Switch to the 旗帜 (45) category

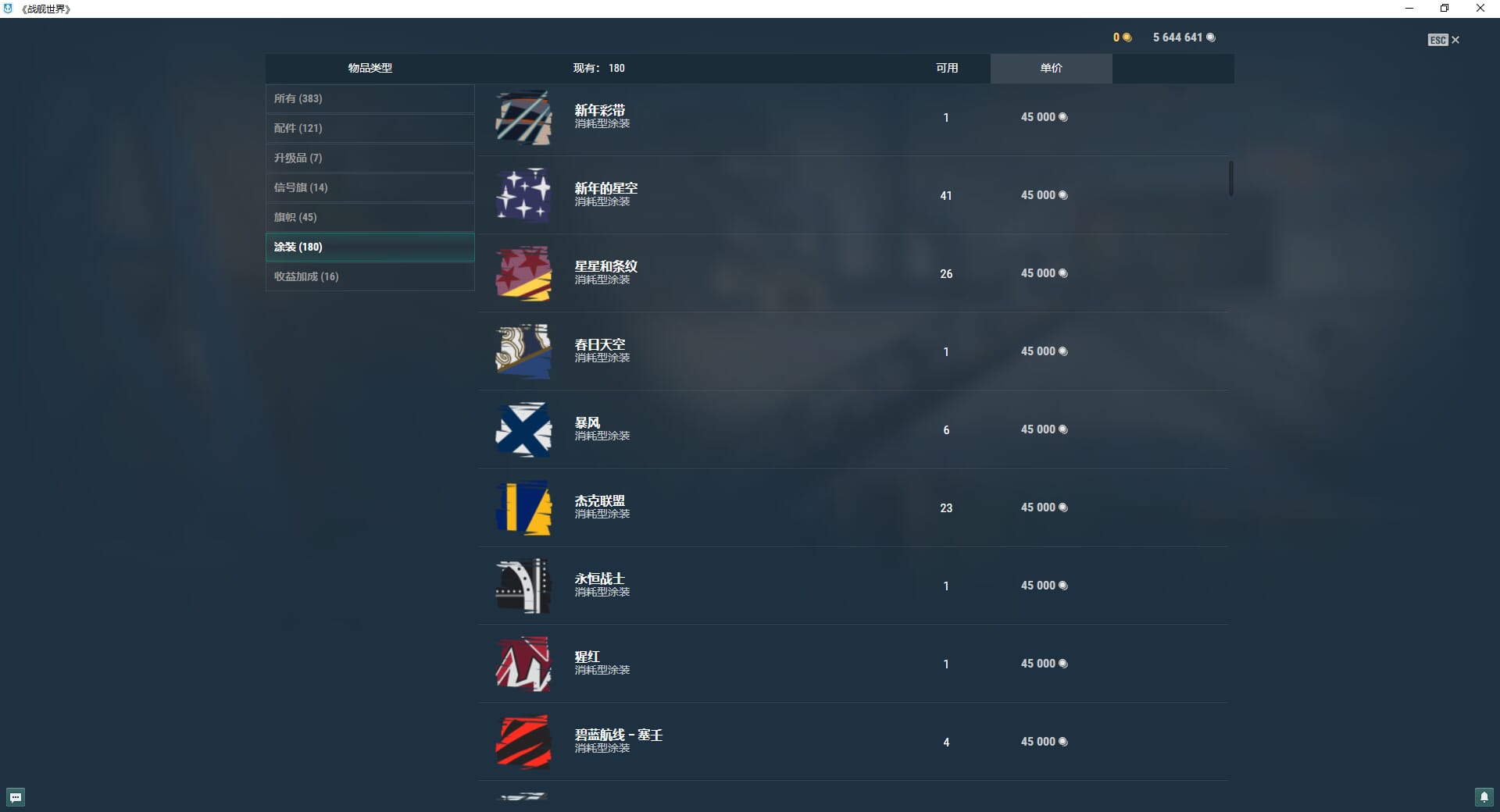[370, 218]
